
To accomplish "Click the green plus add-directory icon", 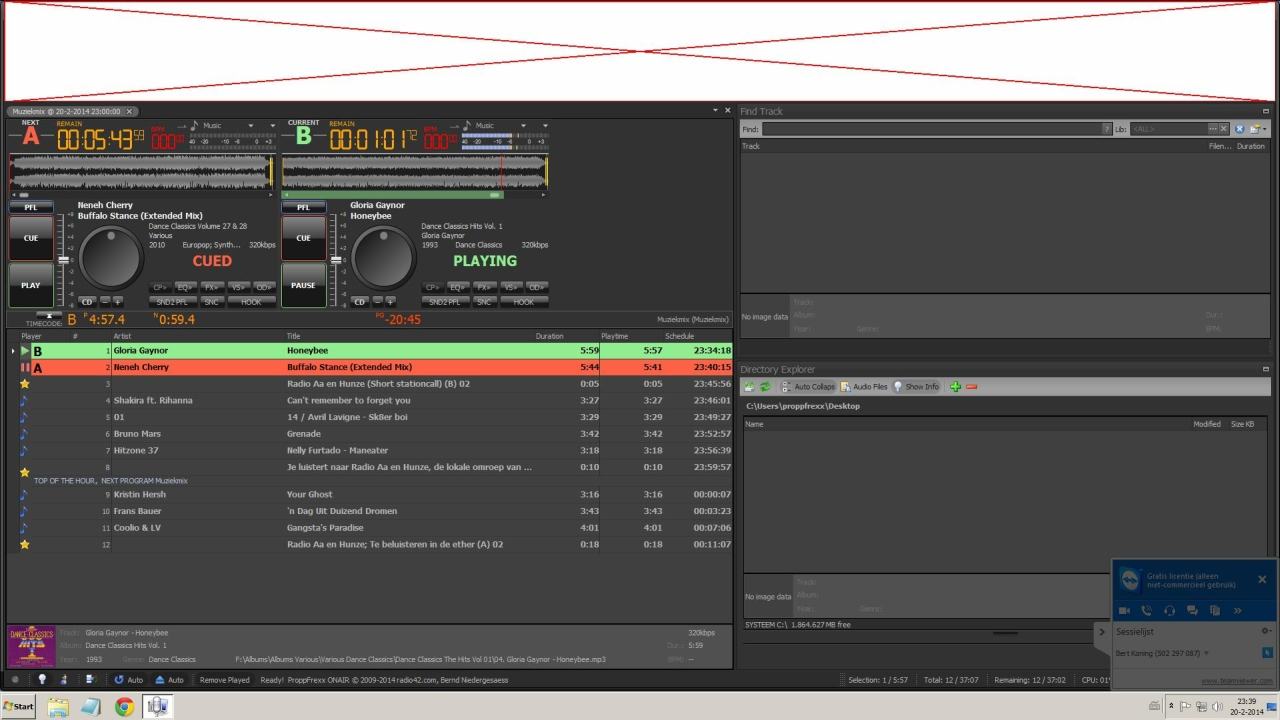I will click(955, 387).
